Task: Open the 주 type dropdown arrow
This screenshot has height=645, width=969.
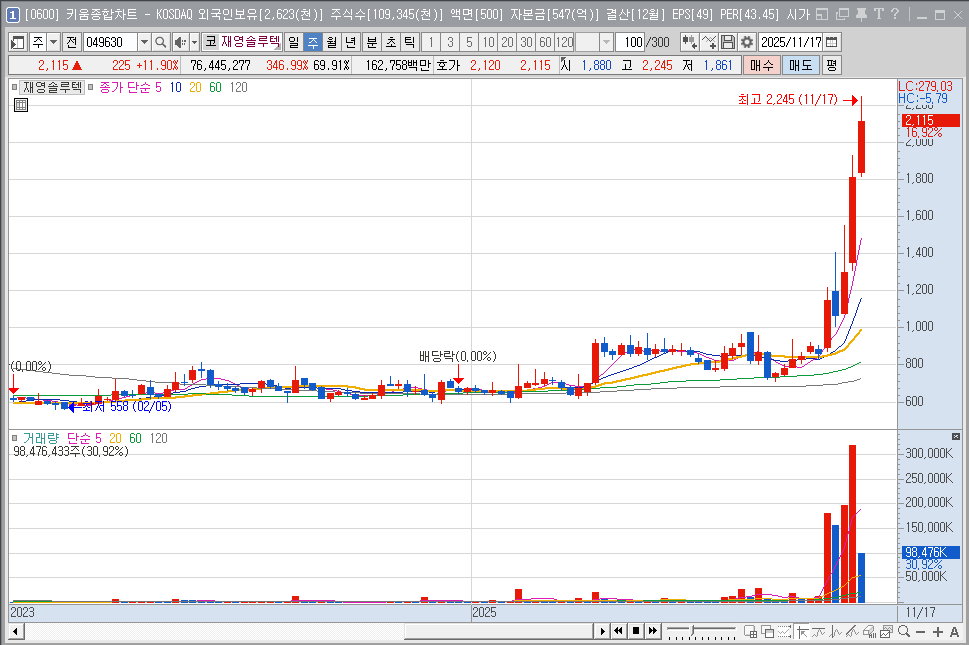Action: point(54,42)
